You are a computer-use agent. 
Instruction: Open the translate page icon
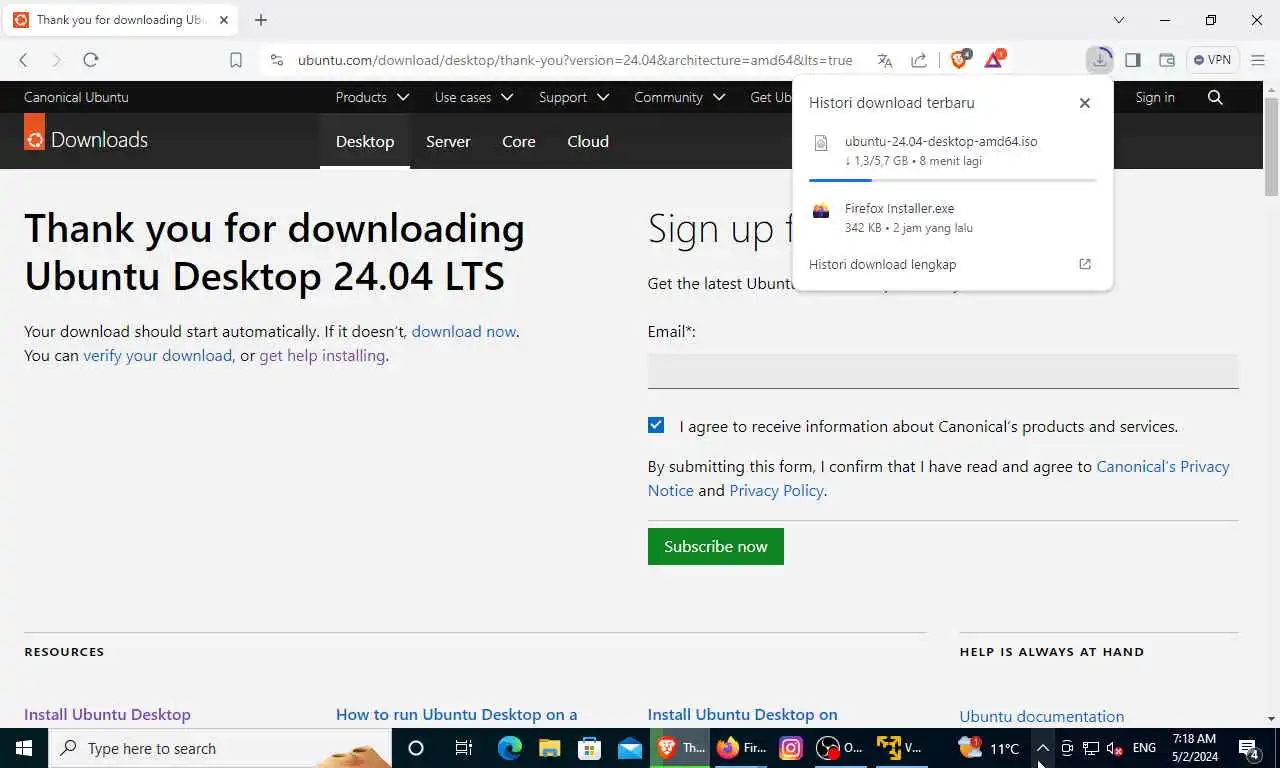(x=885, y=60)
